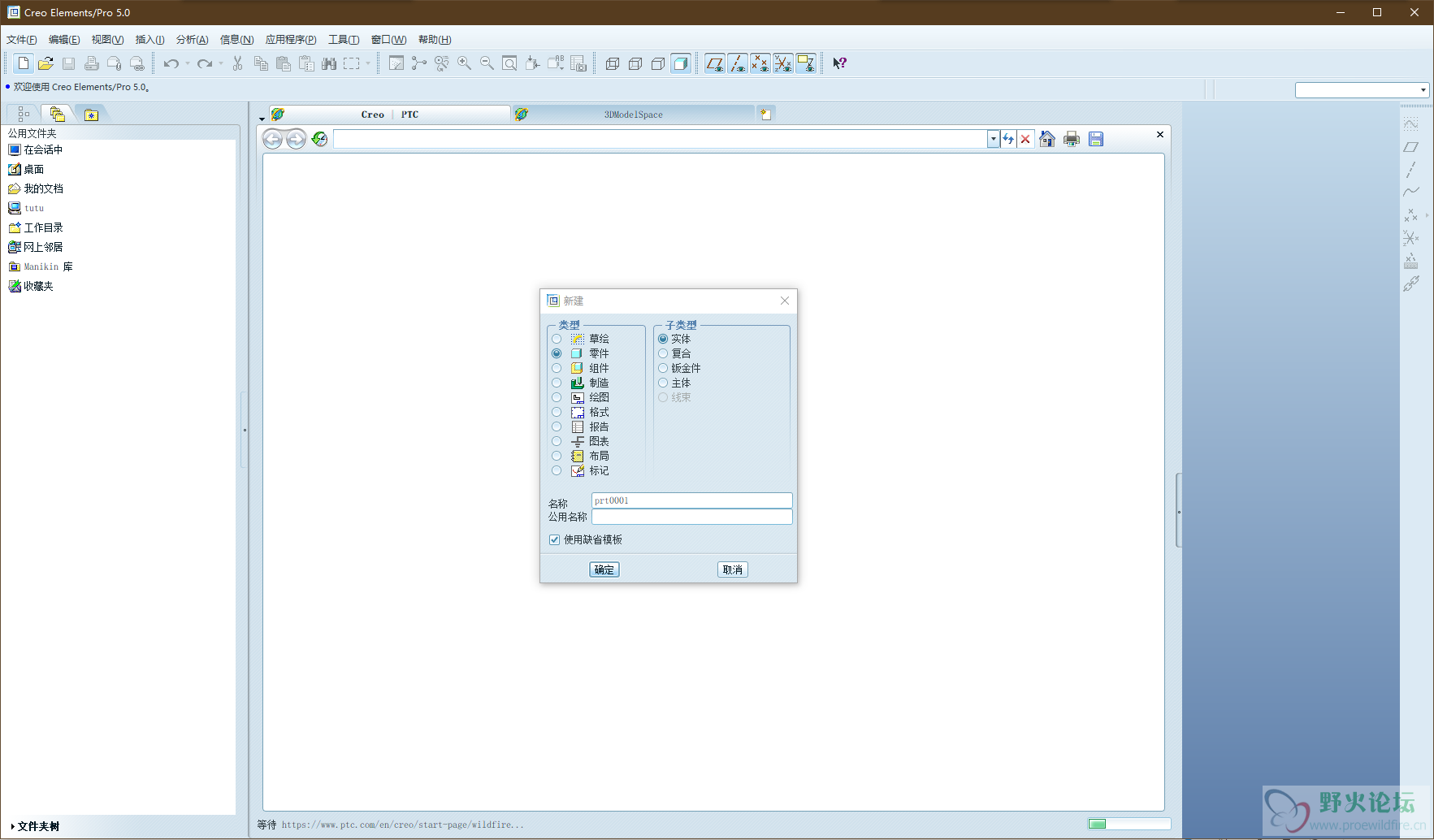Viewport: 1434px width, 840px height.
Task: Click the browser Stop red X
Action: pos(1025,139)
